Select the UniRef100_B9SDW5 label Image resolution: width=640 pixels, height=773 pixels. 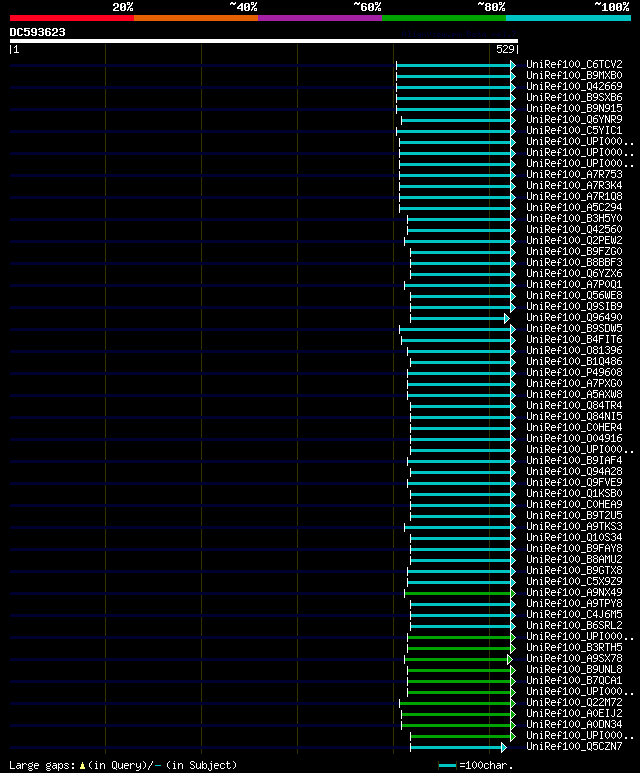pyautogui.click(x=574, y=328)
